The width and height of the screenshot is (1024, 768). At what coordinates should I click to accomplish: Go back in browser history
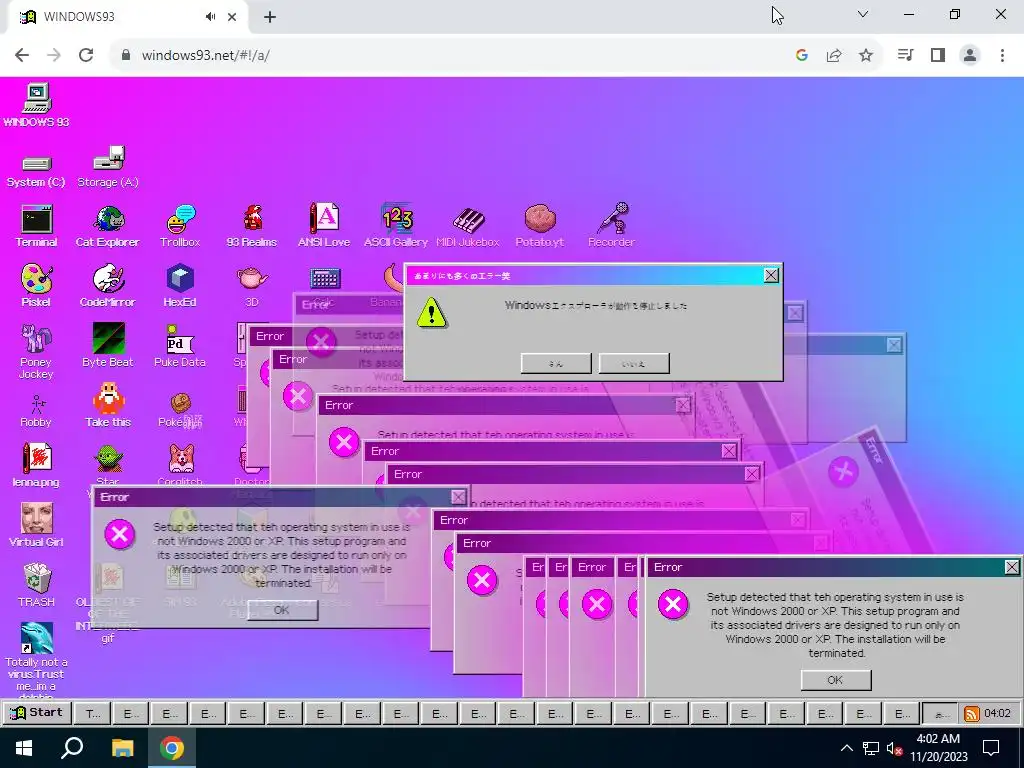pos(22,55)
